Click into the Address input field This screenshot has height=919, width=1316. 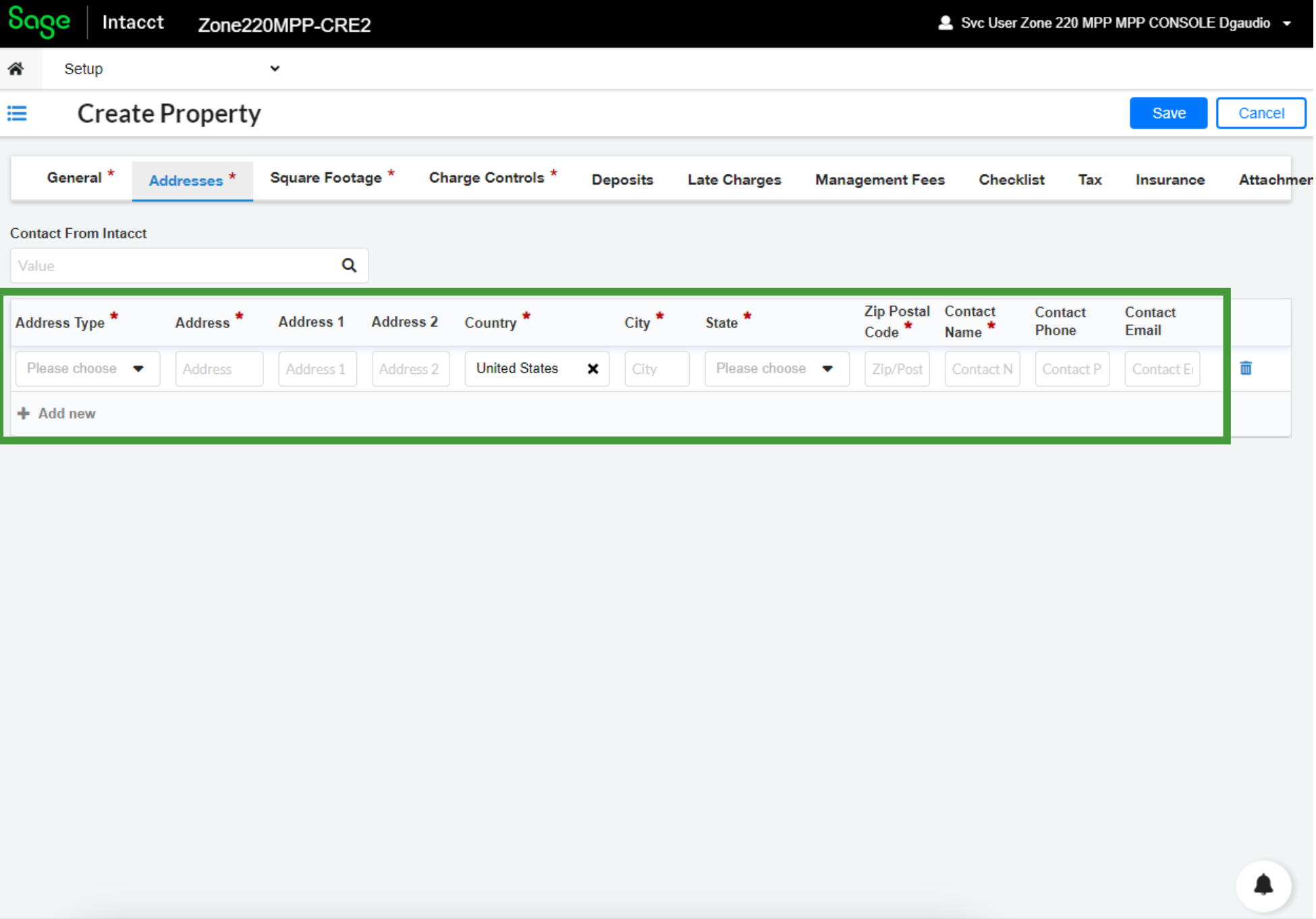click(x=219, y=369)
